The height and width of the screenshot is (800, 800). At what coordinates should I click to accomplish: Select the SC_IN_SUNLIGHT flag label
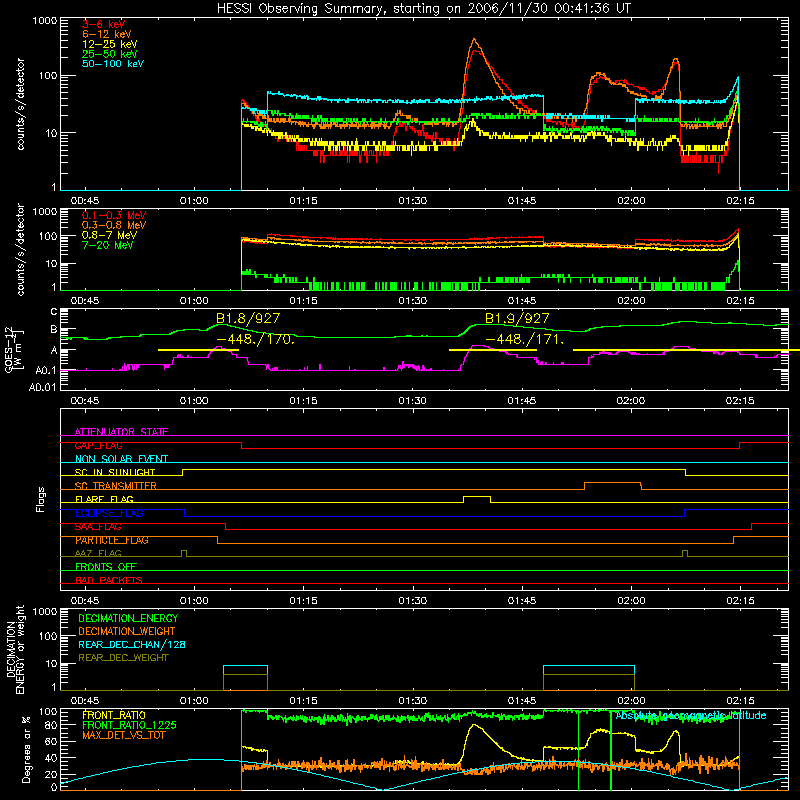pos(115,472)
